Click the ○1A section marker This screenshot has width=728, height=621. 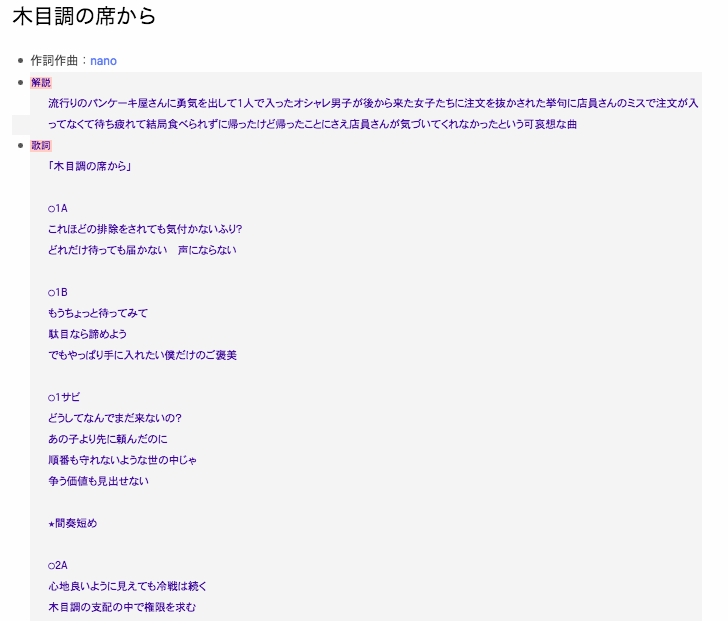[58, 208]
